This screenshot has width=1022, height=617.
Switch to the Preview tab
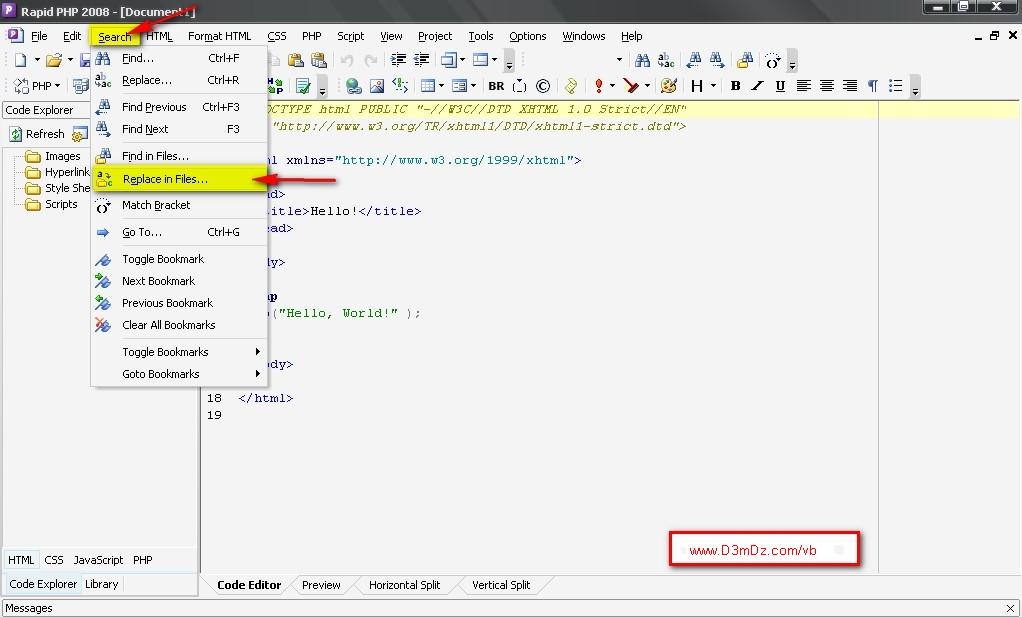pyautogui.click(x=321, y=585)
